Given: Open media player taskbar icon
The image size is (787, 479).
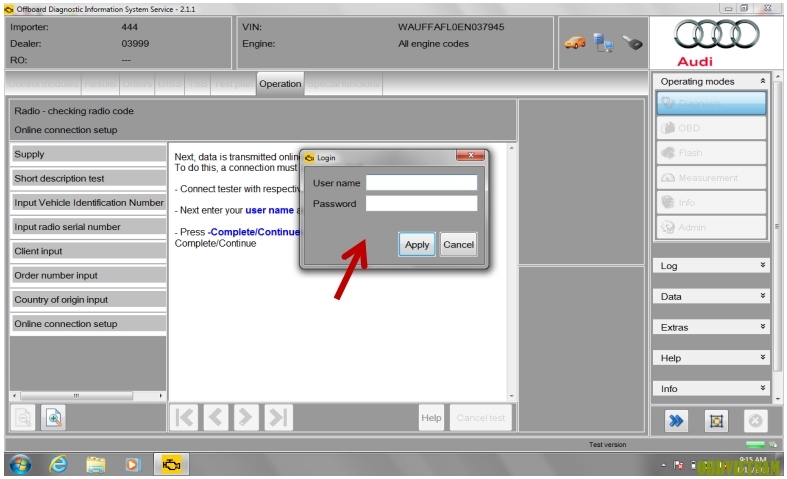Looking at the screenshot, I should [133, 464].
